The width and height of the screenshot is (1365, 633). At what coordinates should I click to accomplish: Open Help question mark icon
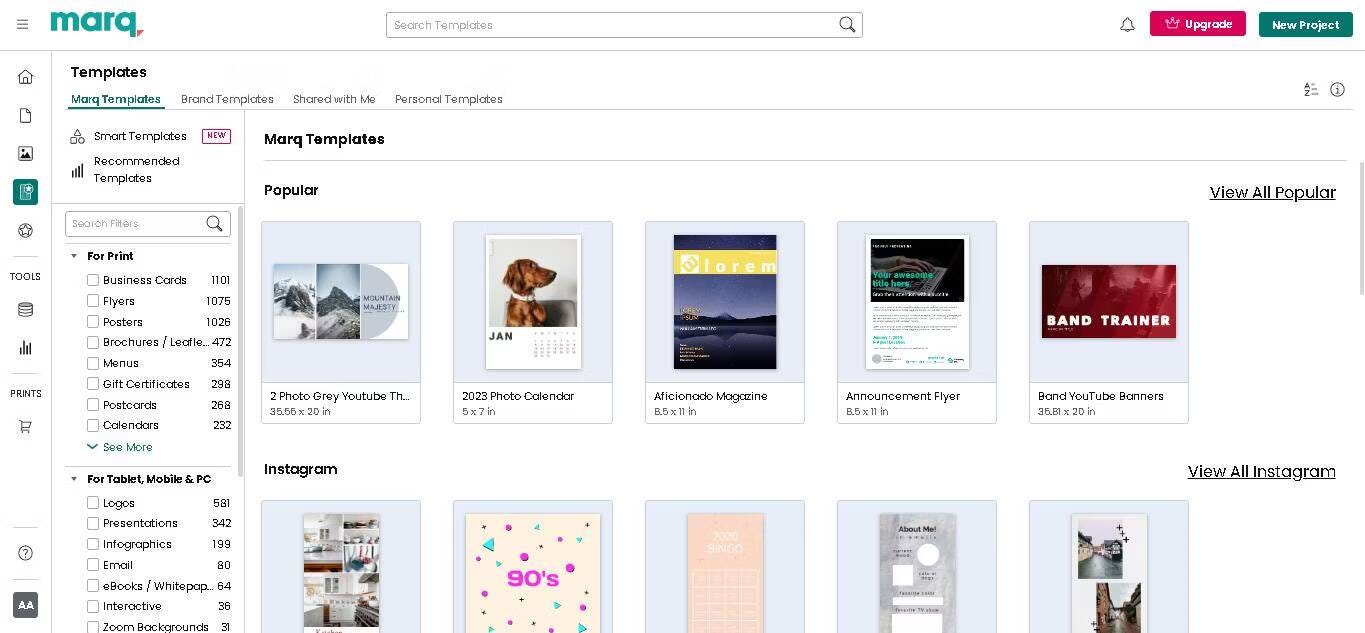[x=26, y=553]
